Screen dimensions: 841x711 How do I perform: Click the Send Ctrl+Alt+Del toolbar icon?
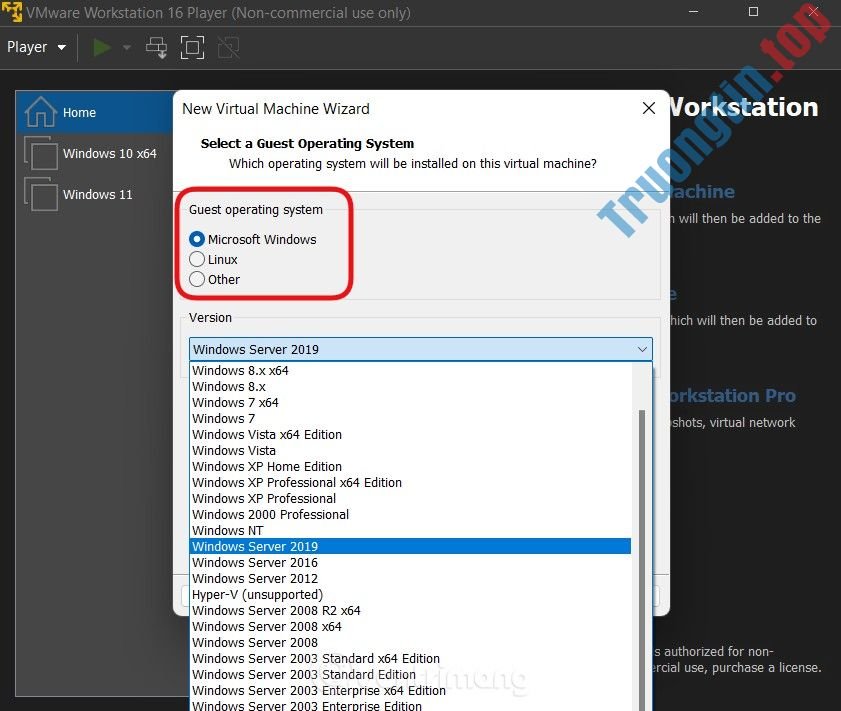(156, 47)
